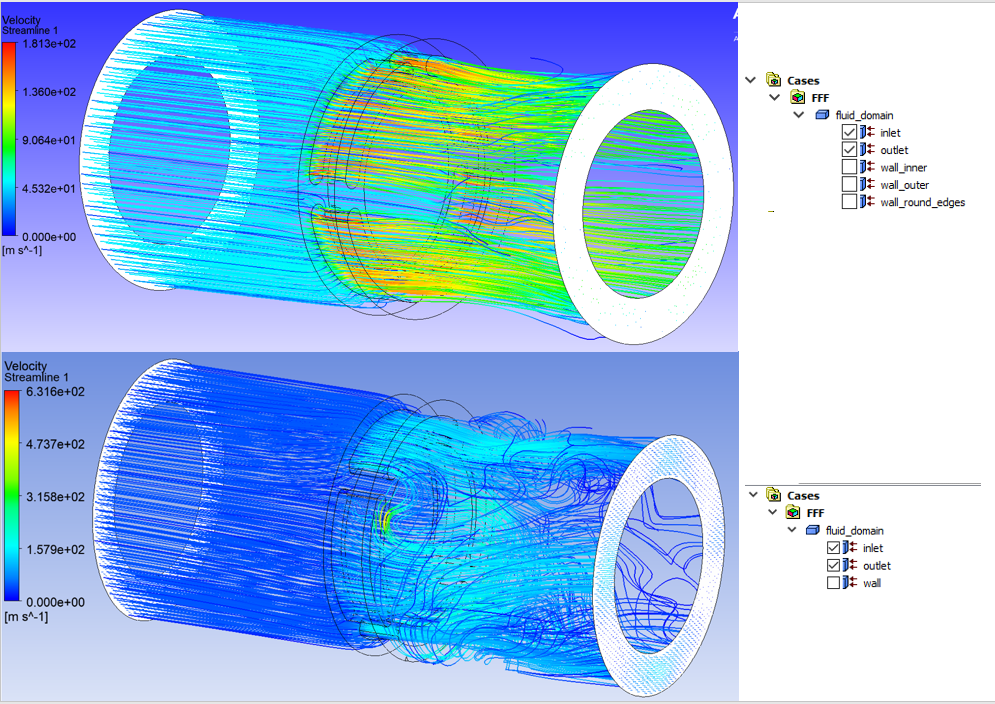995x704 pixels.
Task: Select the wall_inner tree item
Action: [x=903, y=168]
